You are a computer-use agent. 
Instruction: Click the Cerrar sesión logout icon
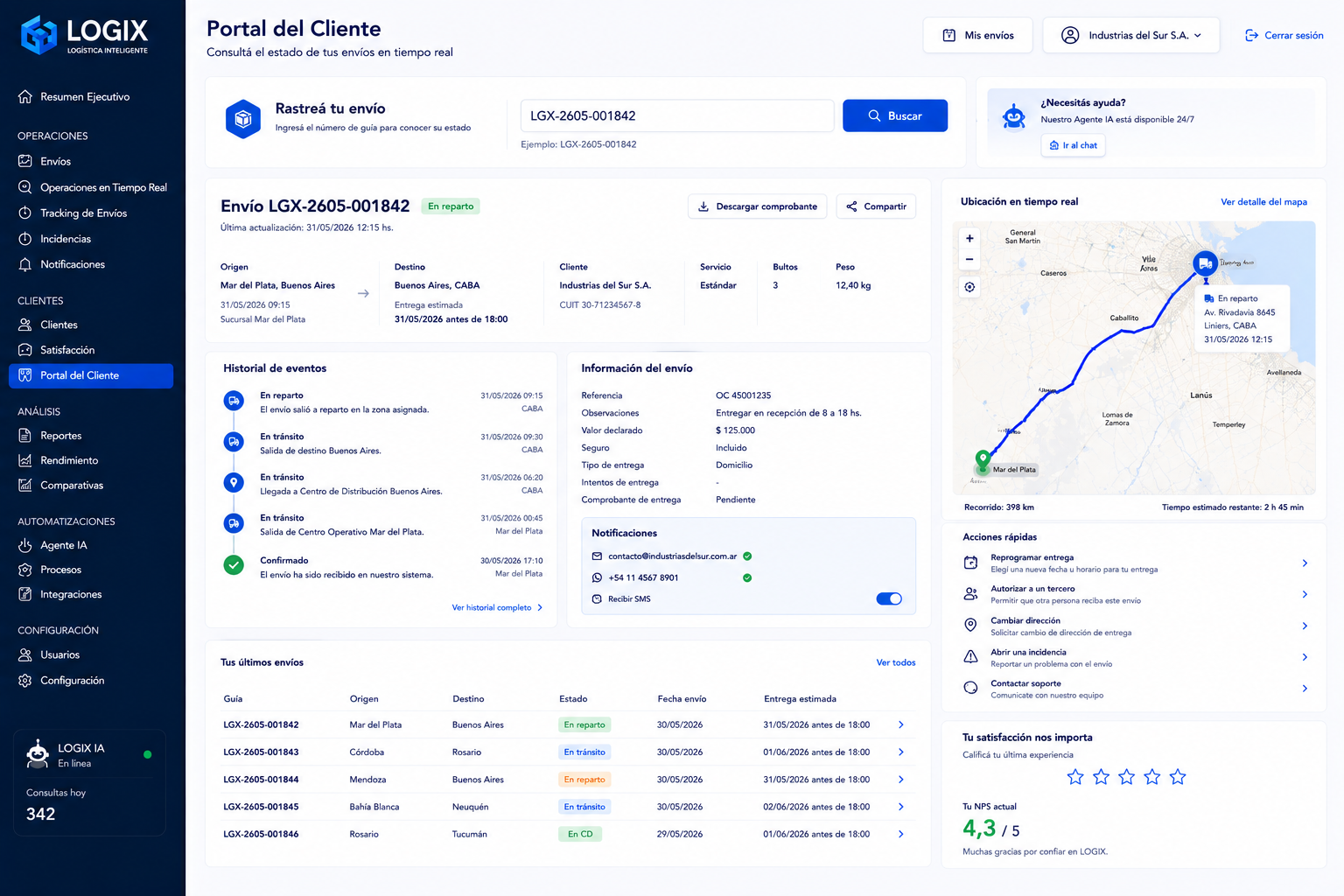click(1251, 35)
